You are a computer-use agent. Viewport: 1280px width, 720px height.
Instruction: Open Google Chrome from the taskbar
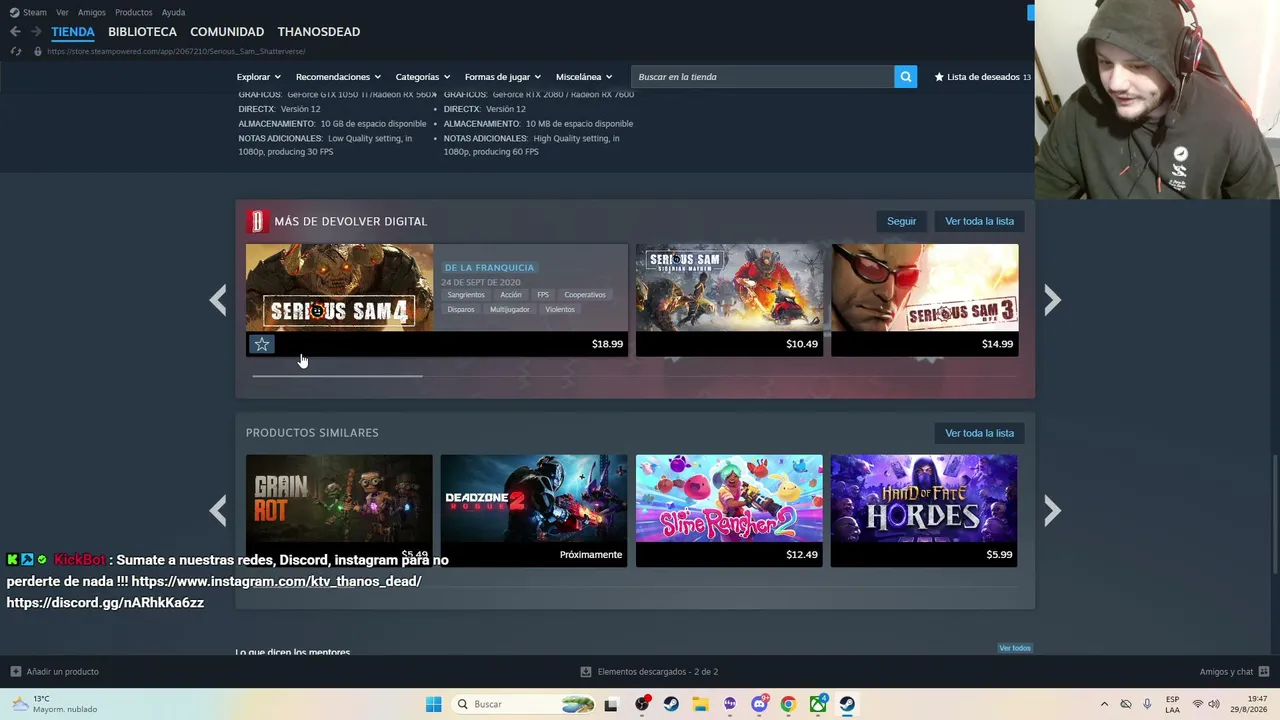(x=788, y=704)
